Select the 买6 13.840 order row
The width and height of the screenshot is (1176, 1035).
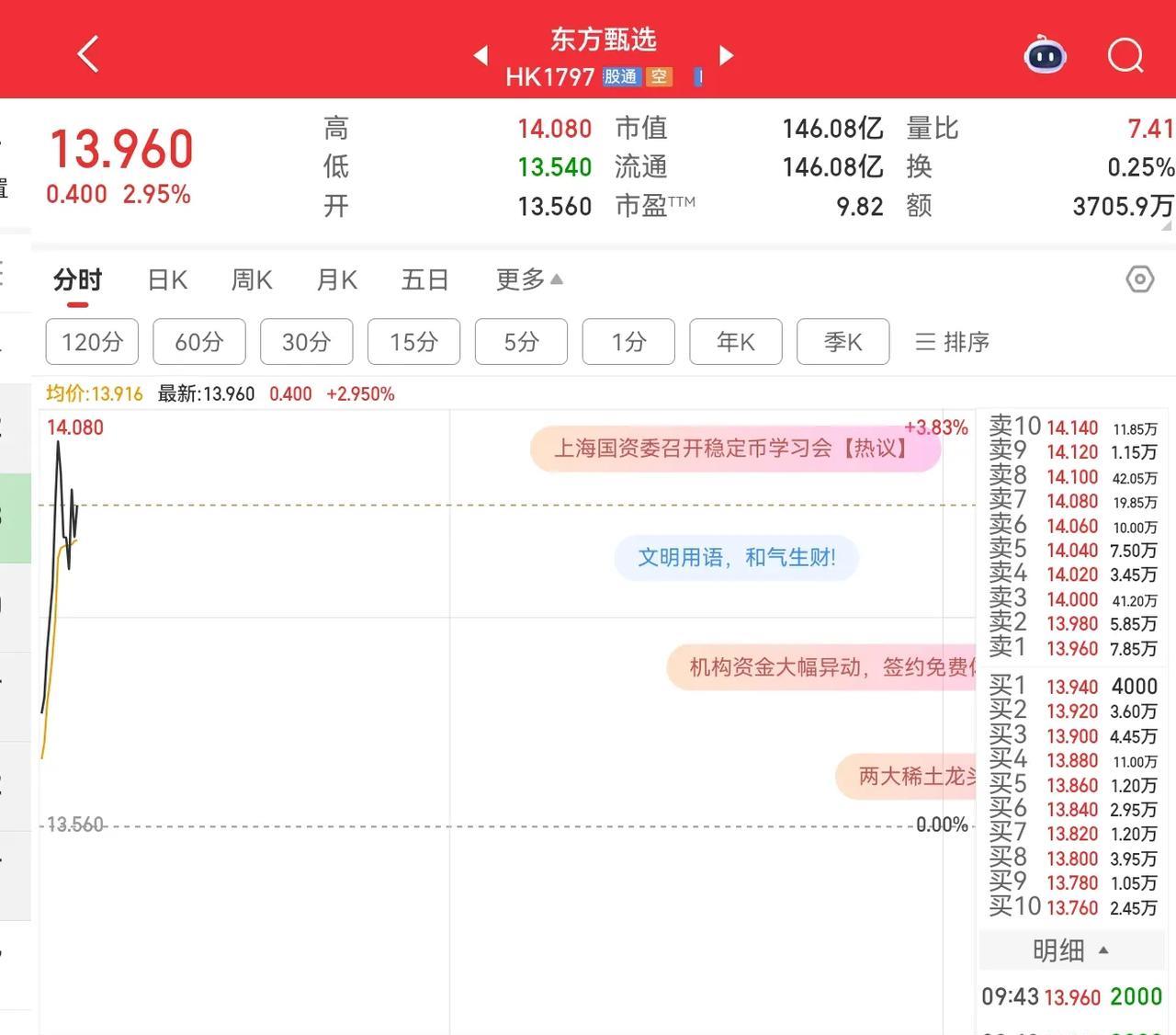[1073, 810]
